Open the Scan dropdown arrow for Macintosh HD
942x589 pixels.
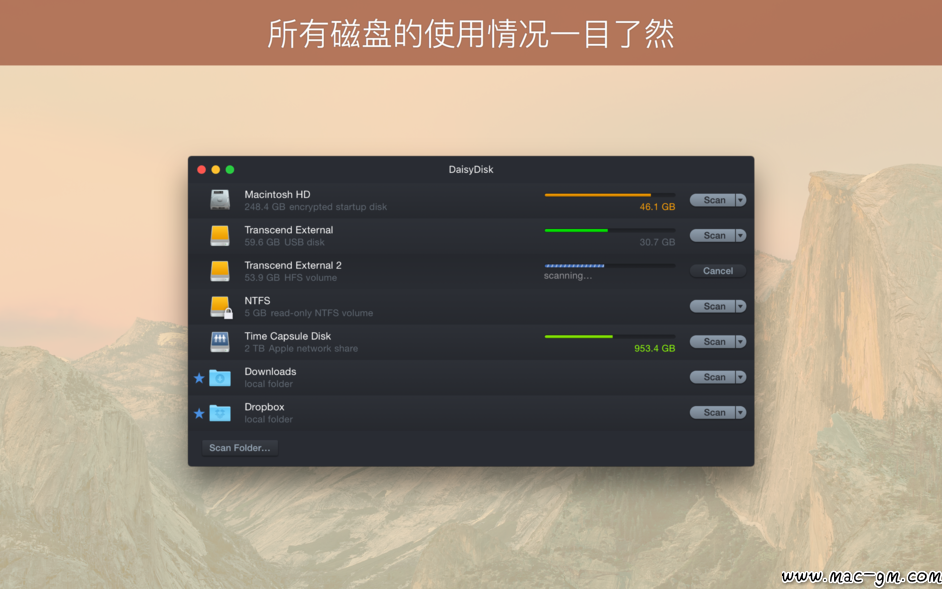(741, 200)
